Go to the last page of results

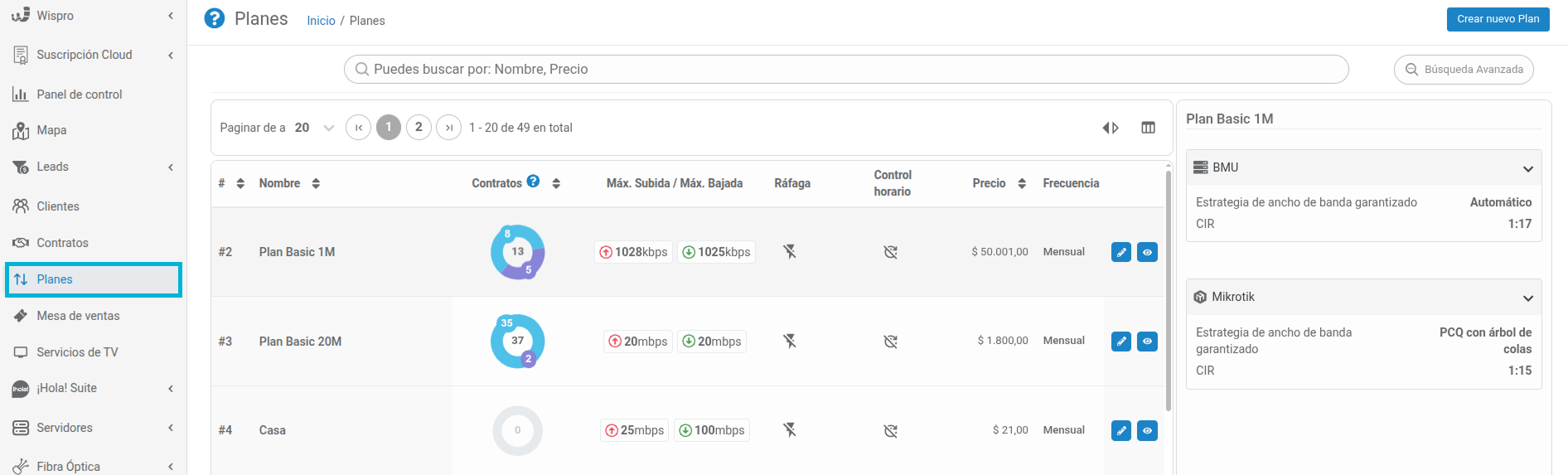[x=448, y=128]
